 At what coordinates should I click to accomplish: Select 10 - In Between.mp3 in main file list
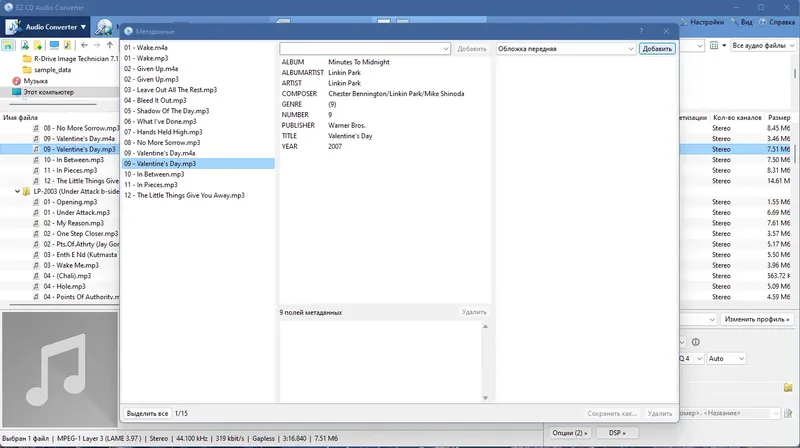click(73, 160)
